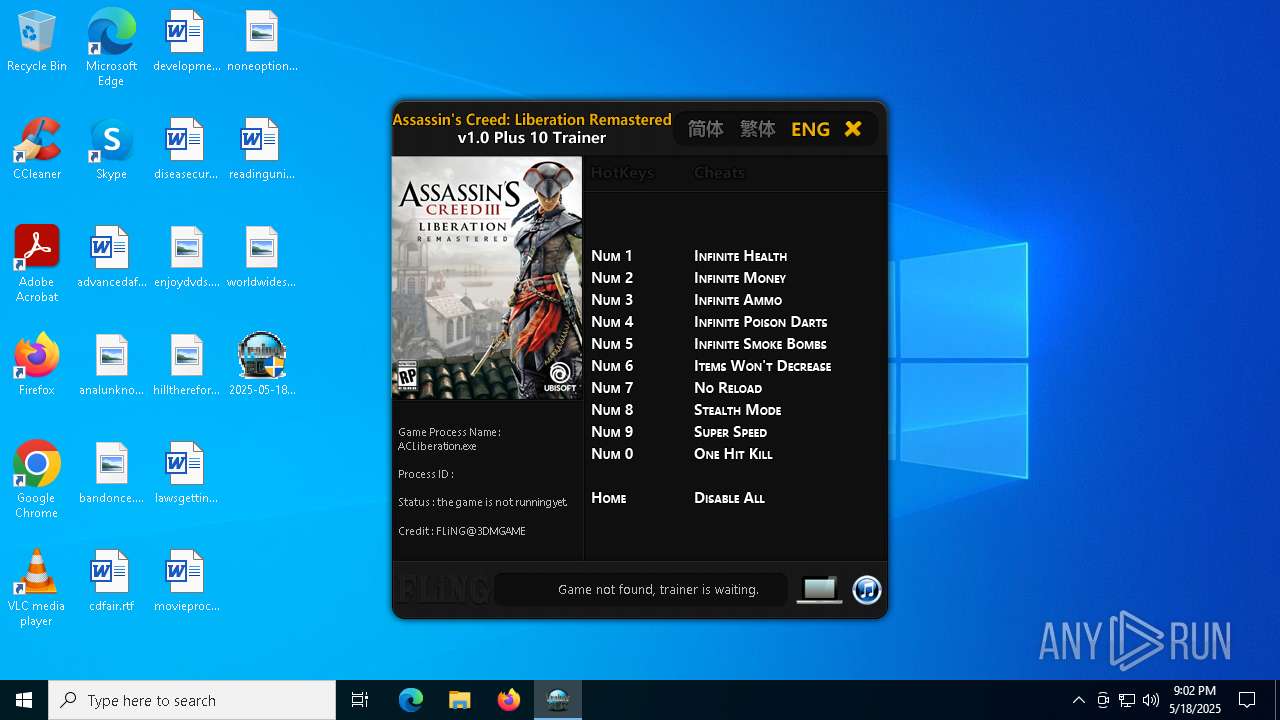Select the Firefox desktop shortcut

coord(37,366)
